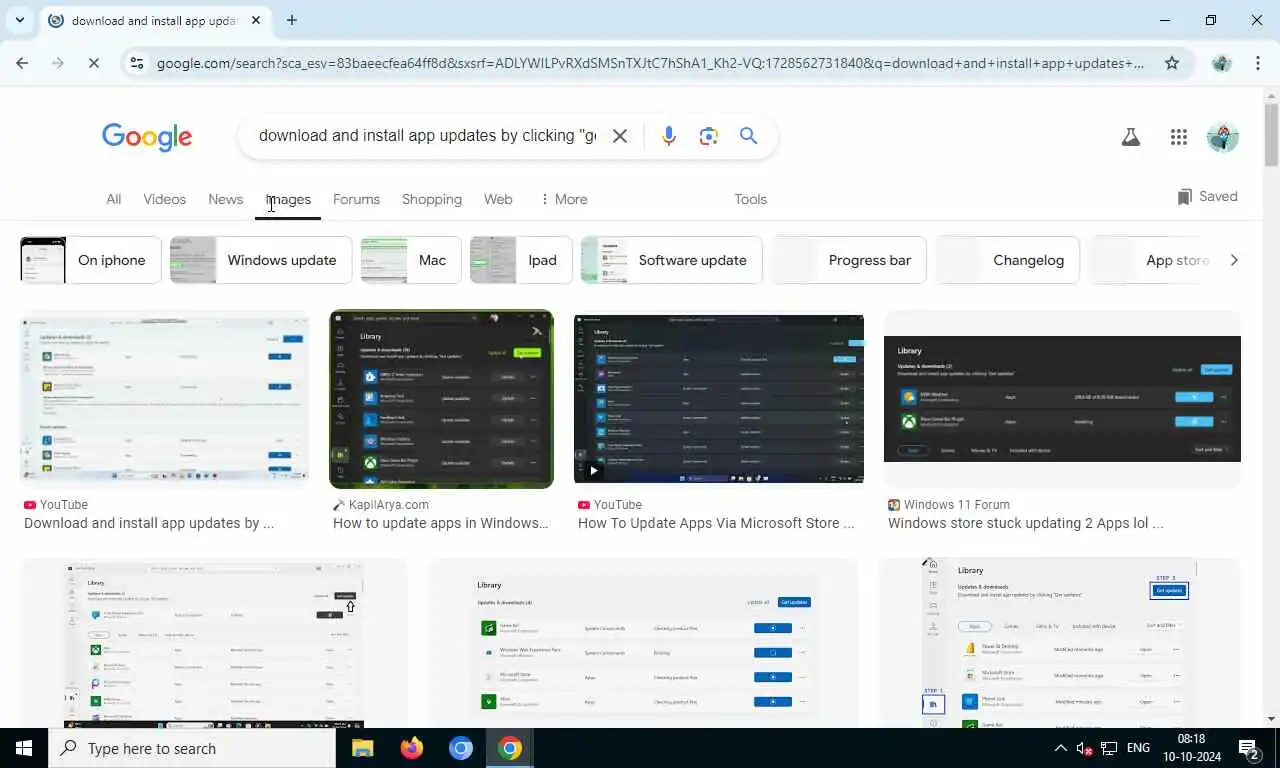
Task: Search by image with Google Lens
Action: (709, 136)
